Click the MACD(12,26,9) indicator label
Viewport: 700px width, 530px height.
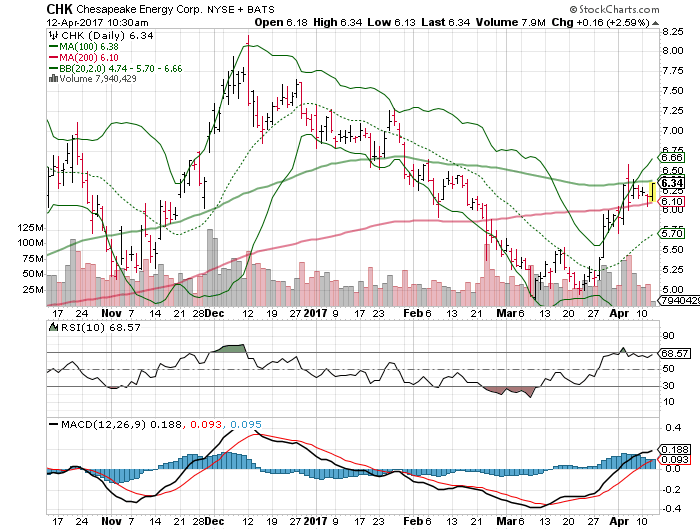[x=104, y=424]
